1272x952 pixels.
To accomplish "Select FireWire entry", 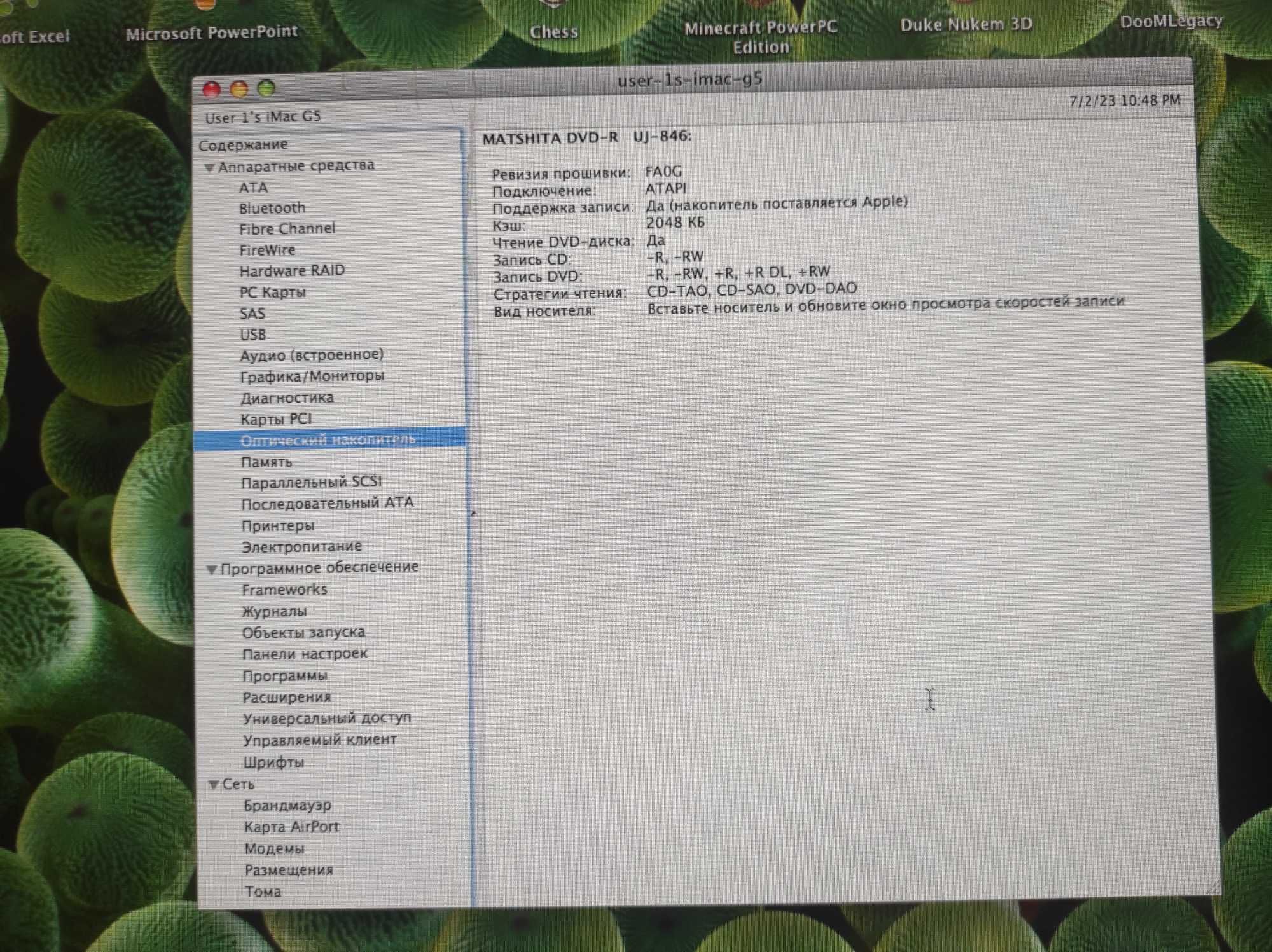I will coord(267,250).
